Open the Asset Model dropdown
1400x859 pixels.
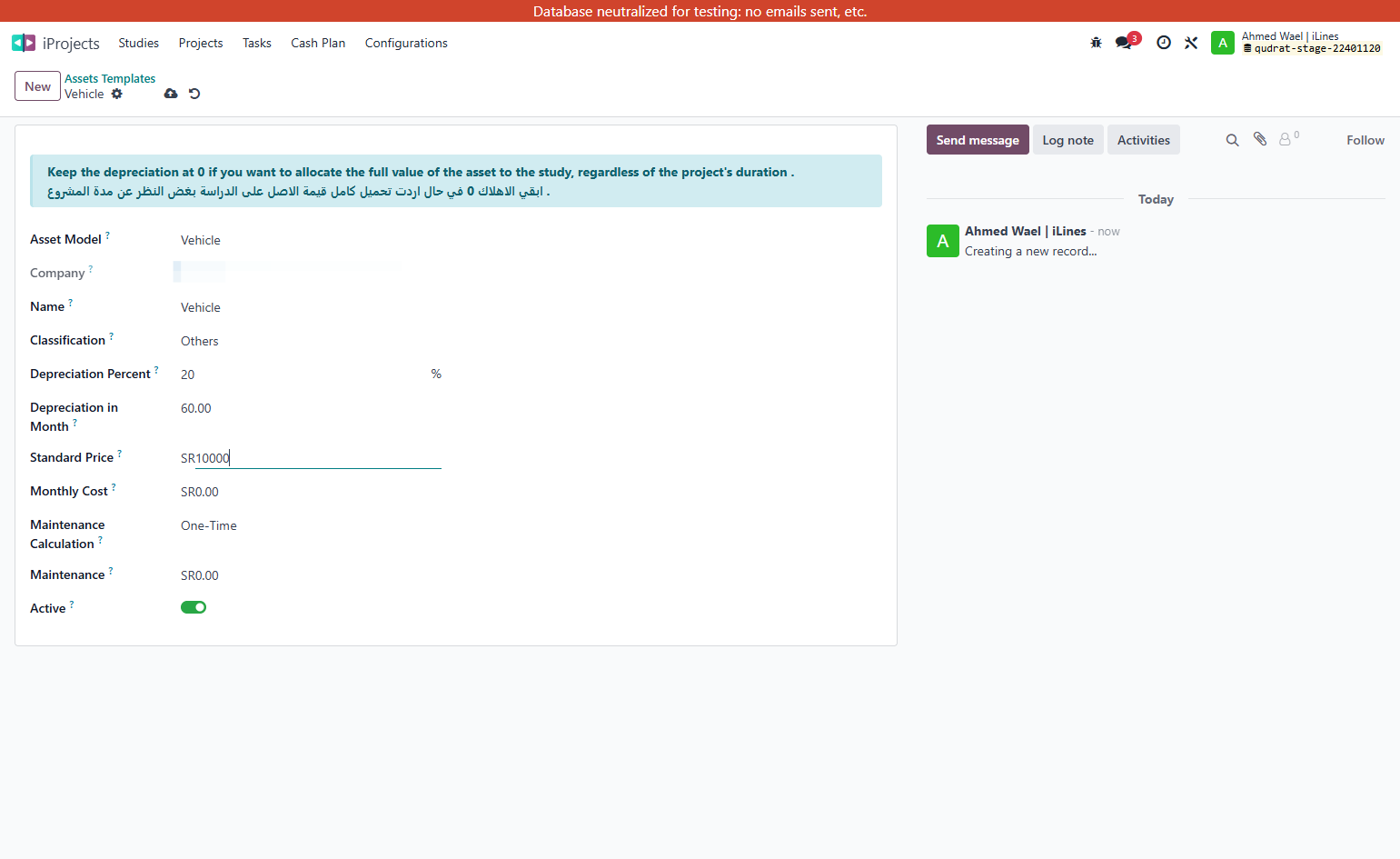(311, 240)
